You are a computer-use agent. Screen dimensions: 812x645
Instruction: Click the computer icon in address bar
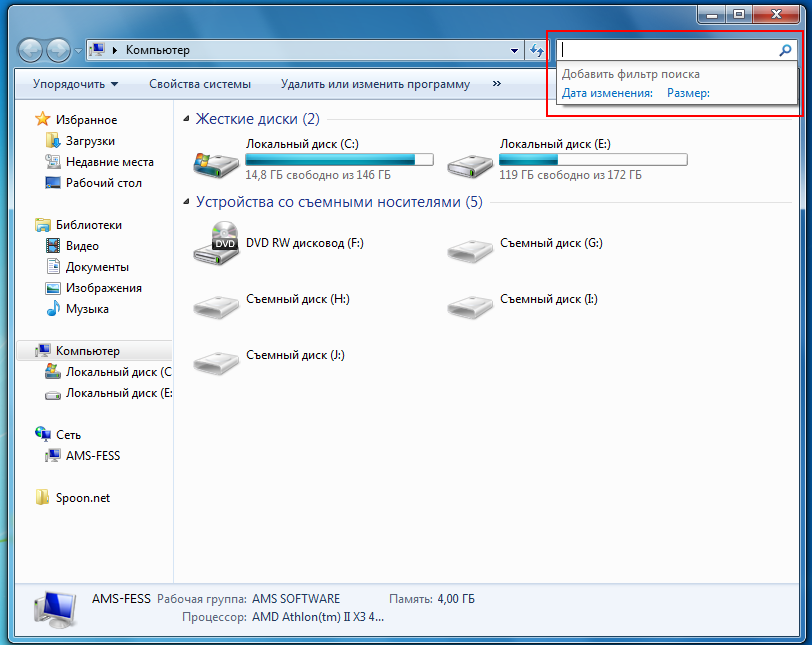[x=97, y=50]
